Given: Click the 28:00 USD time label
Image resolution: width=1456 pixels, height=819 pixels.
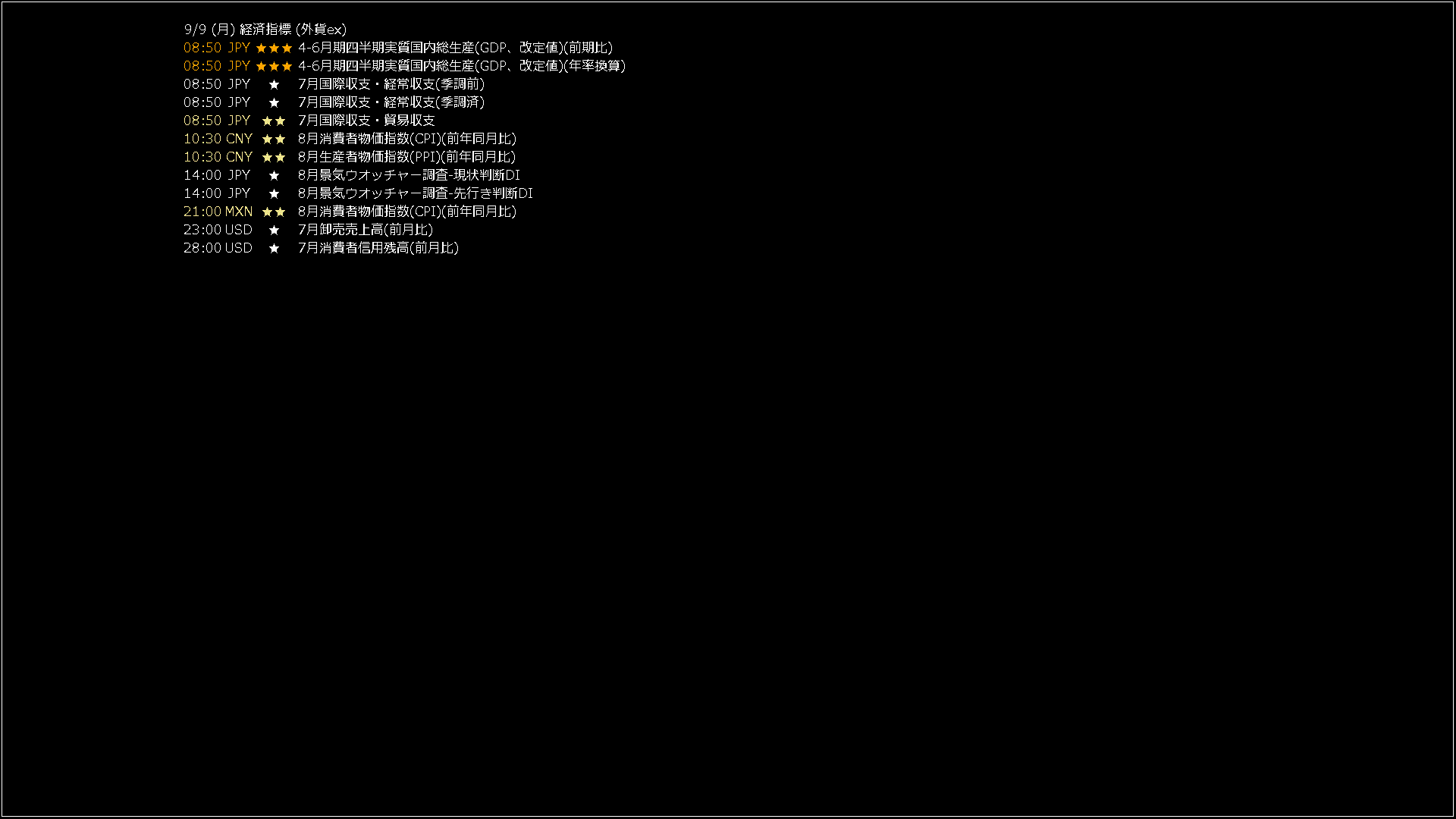Looking at the screenshot, I should pyautogui.click(x=218, y=248).
